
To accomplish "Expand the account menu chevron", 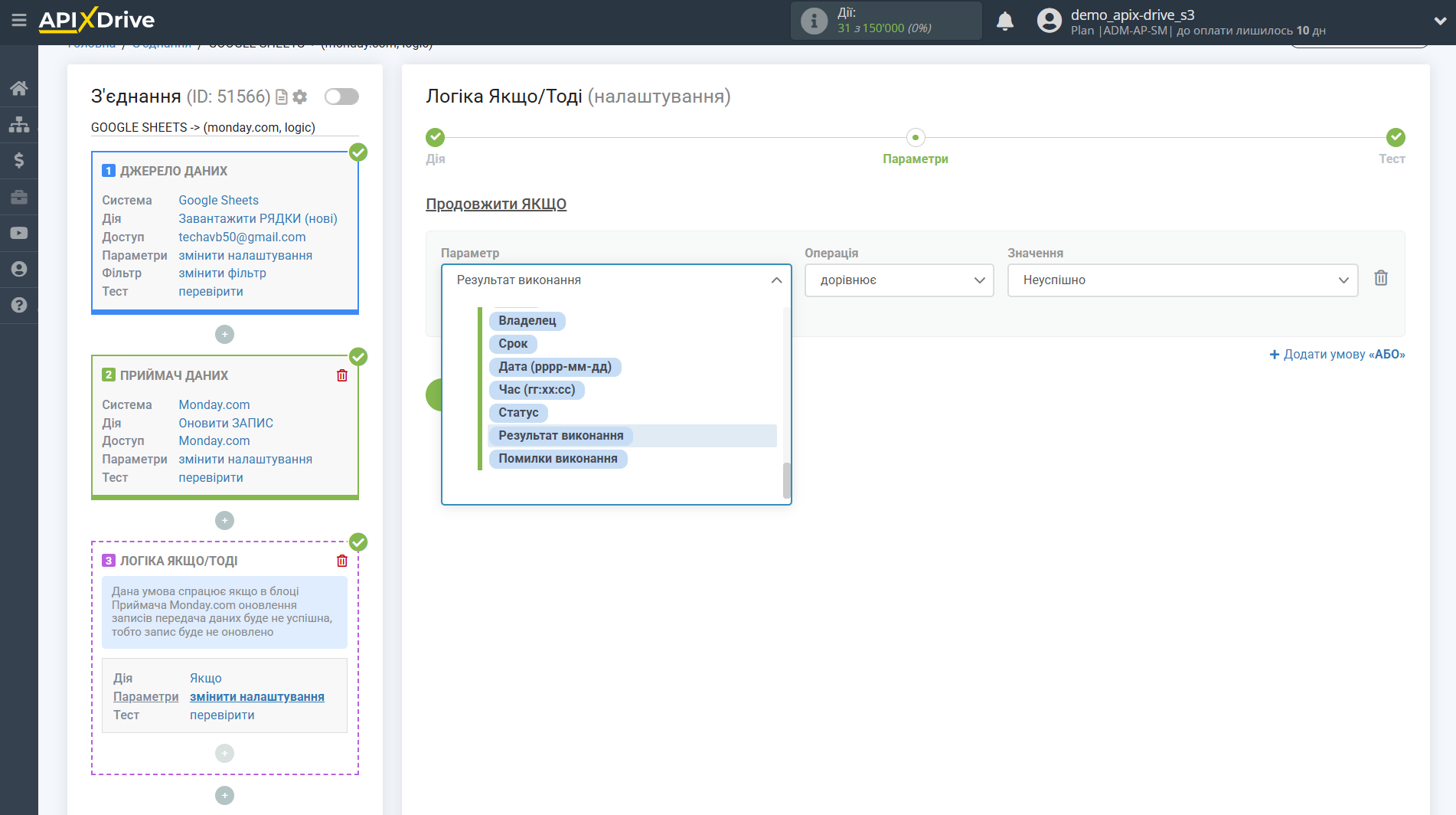I will [x=1440, y=21].
